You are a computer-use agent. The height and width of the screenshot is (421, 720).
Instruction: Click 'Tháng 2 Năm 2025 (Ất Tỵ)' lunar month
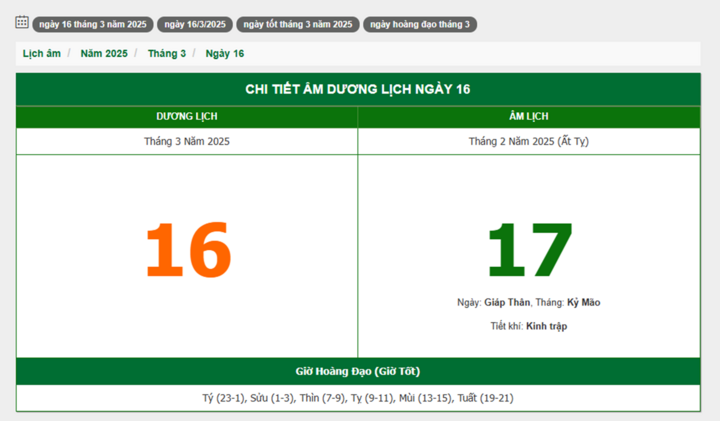(x=529, y=142)
